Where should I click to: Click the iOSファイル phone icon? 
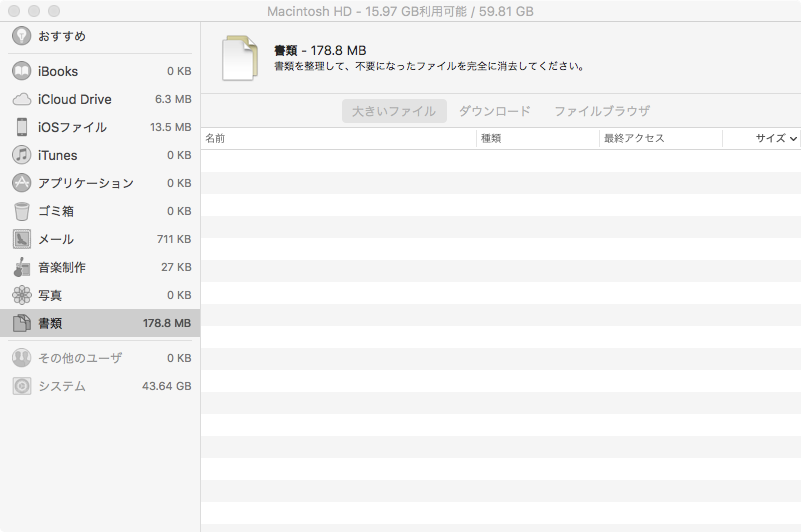pyautogui.click(x=21, y=127)
